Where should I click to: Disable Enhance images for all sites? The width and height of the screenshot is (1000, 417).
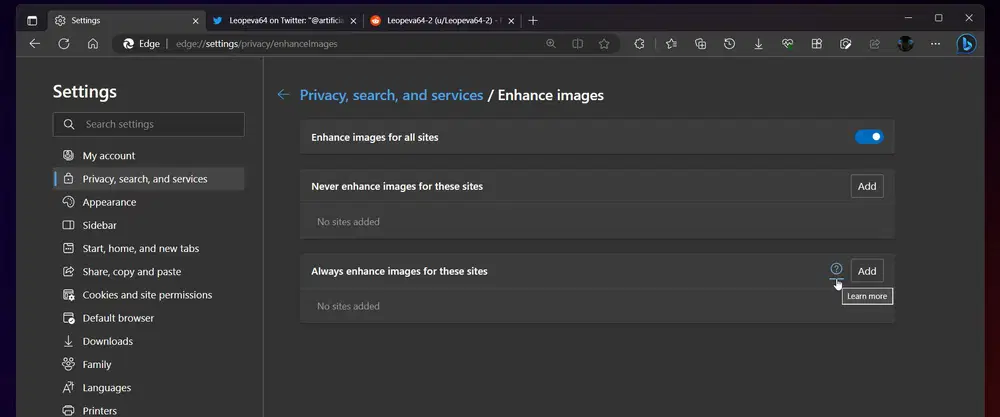[868, 137]
